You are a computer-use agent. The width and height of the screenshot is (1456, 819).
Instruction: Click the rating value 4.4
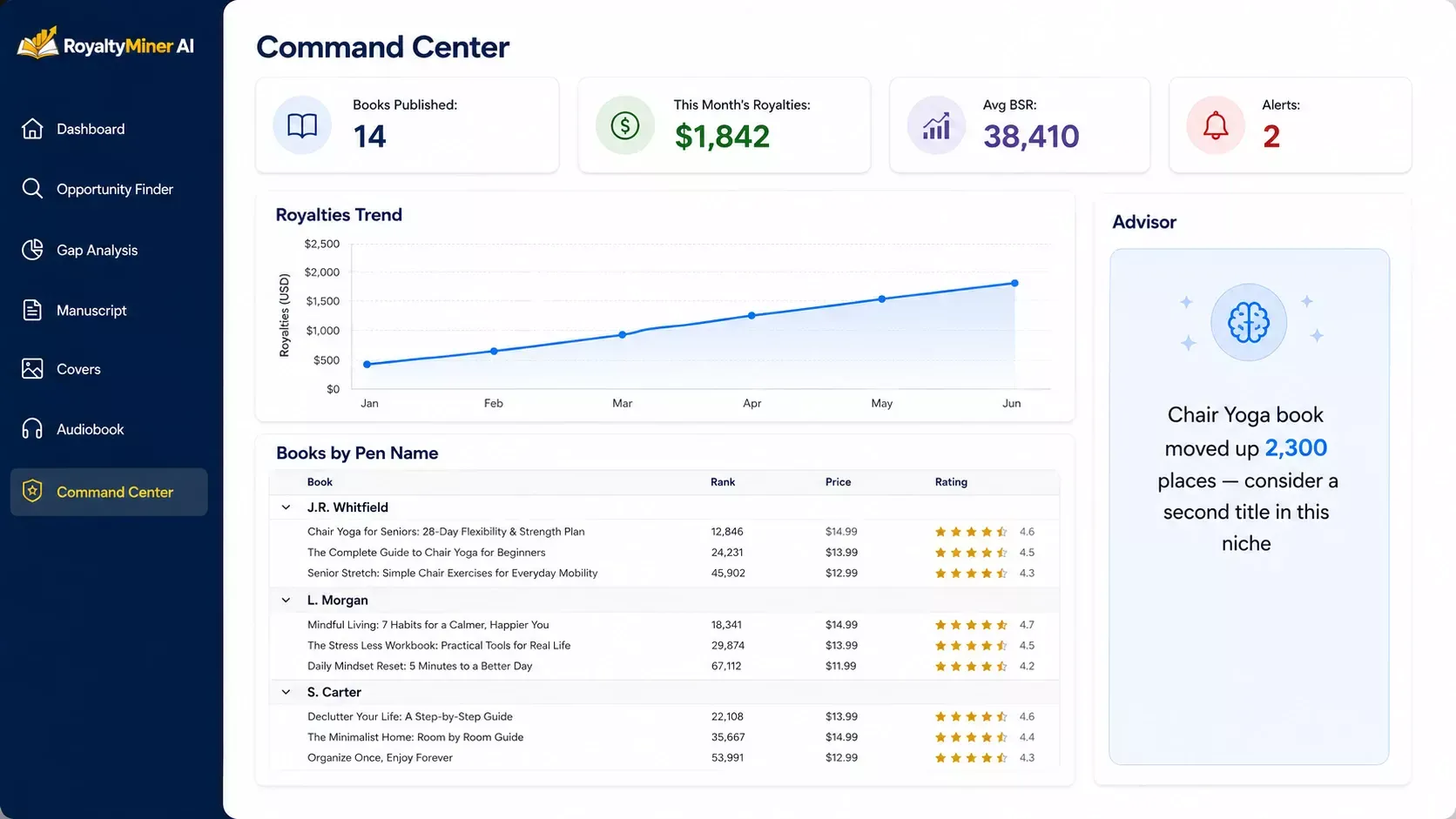tap(1027, 737)
